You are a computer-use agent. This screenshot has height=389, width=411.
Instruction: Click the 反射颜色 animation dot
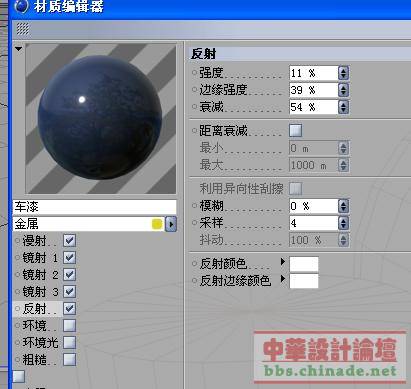coord(194,263)
